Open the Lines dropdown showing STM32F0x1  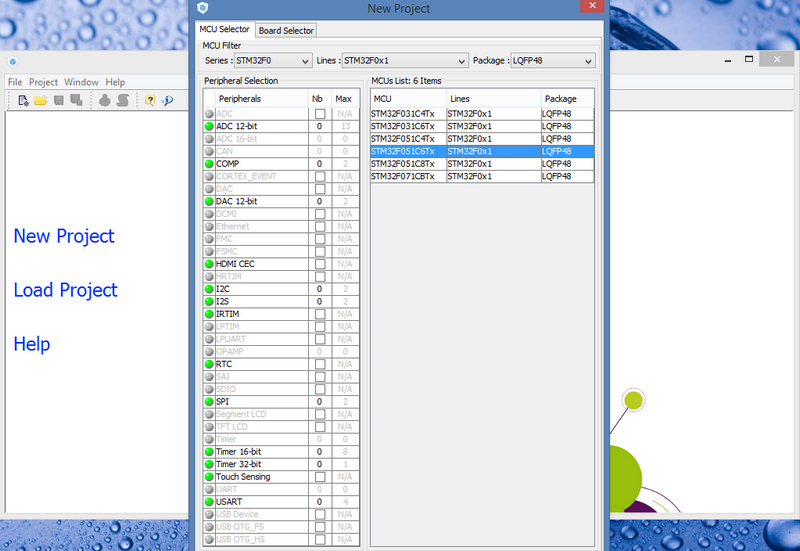tap(405, 61)
